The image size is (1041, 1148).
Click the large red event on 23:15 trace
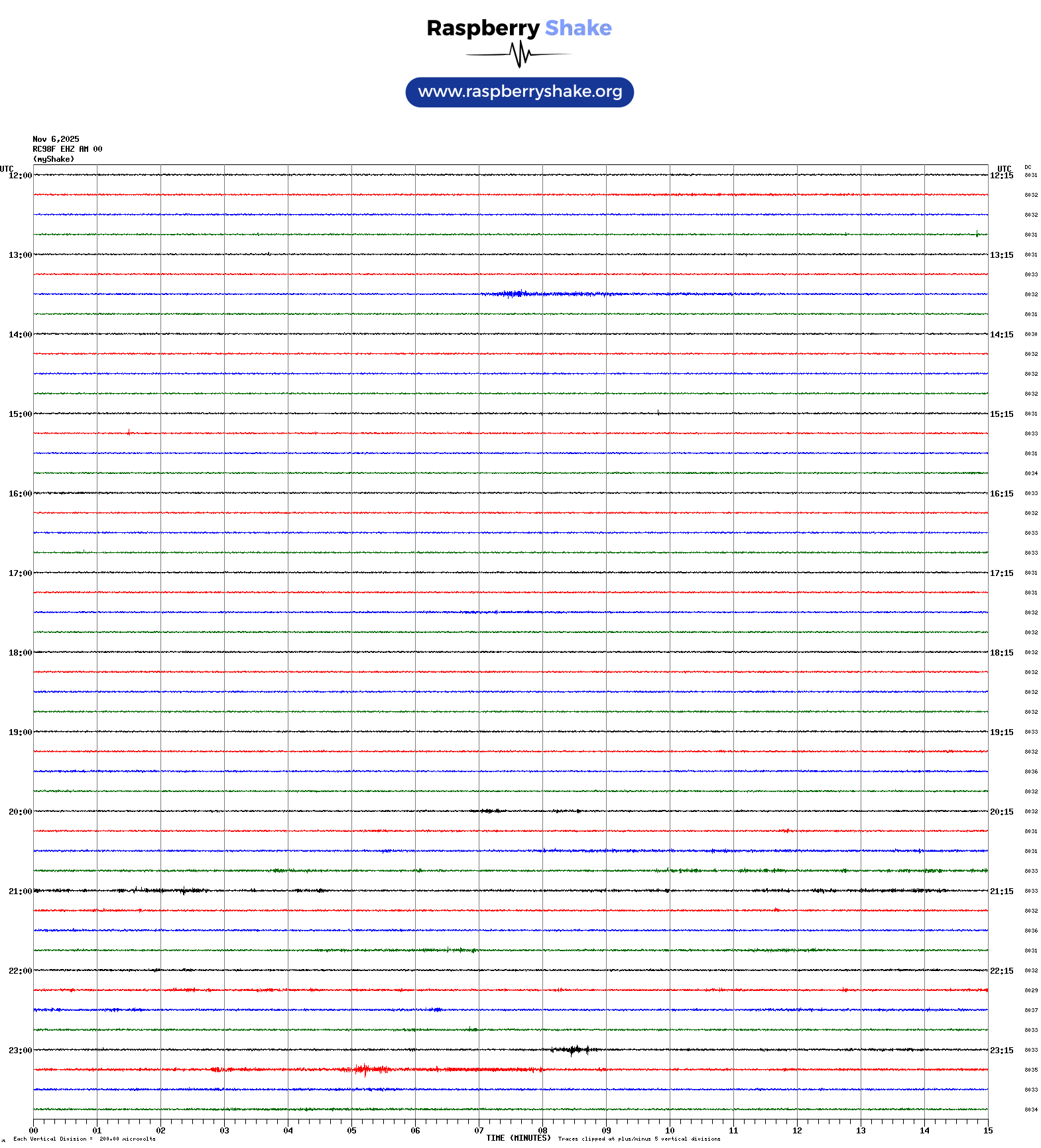[x=363, y=1069]
